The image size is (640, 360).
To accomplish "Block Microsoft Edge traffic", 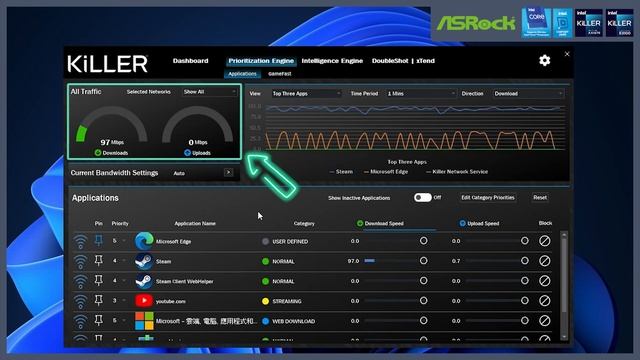I will [544, 241].
